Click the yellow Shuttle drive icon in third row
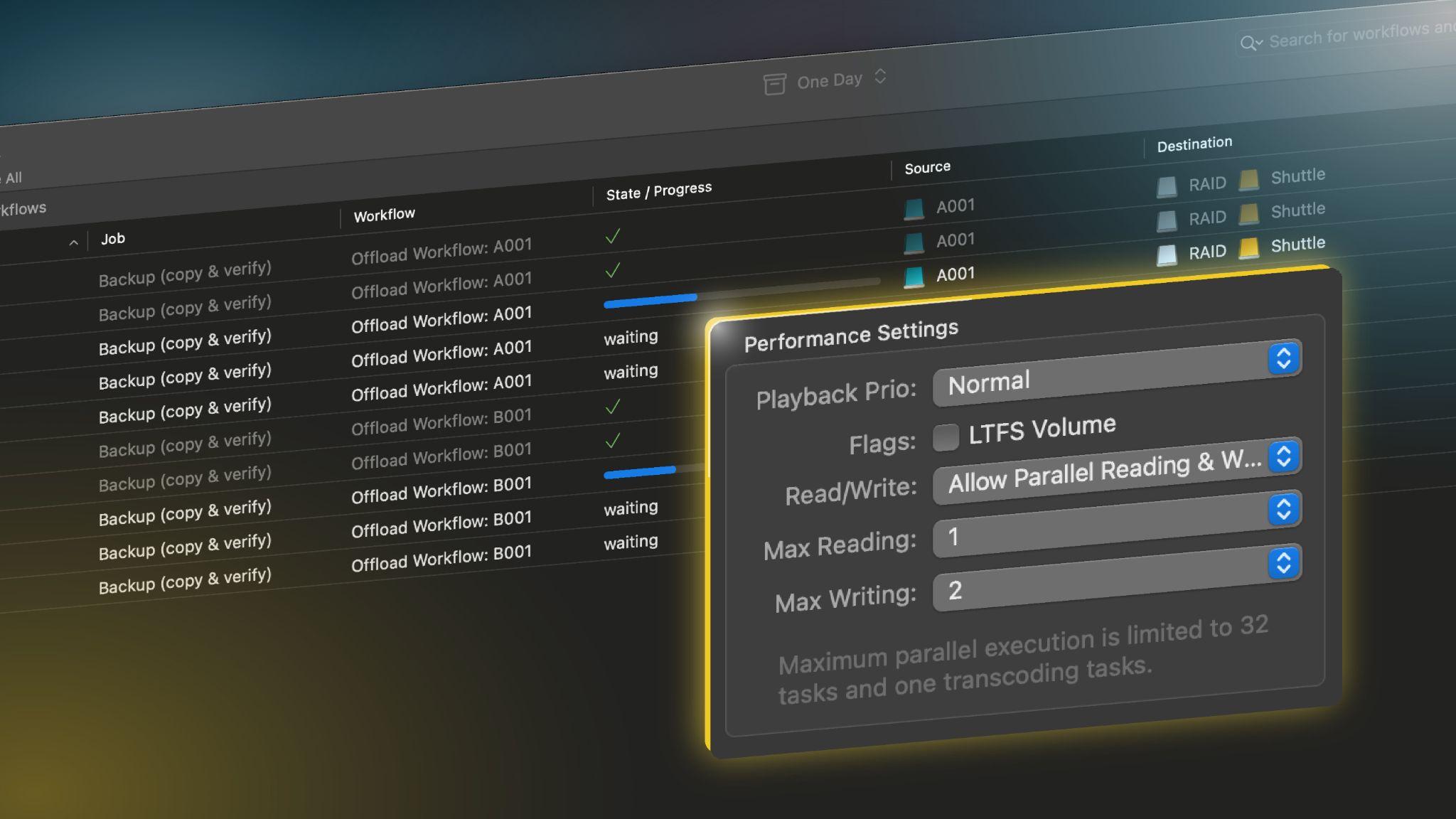 pos(1249,248)
